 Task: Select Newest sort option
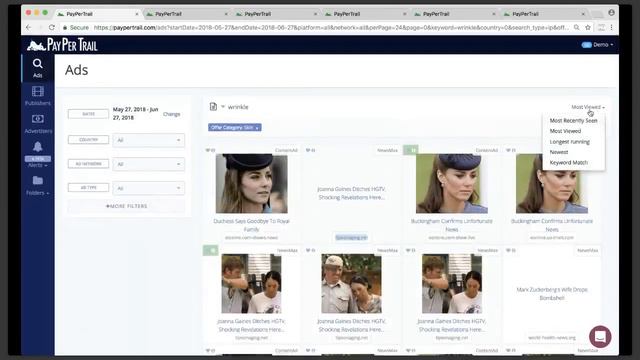(x=559, y=152)
